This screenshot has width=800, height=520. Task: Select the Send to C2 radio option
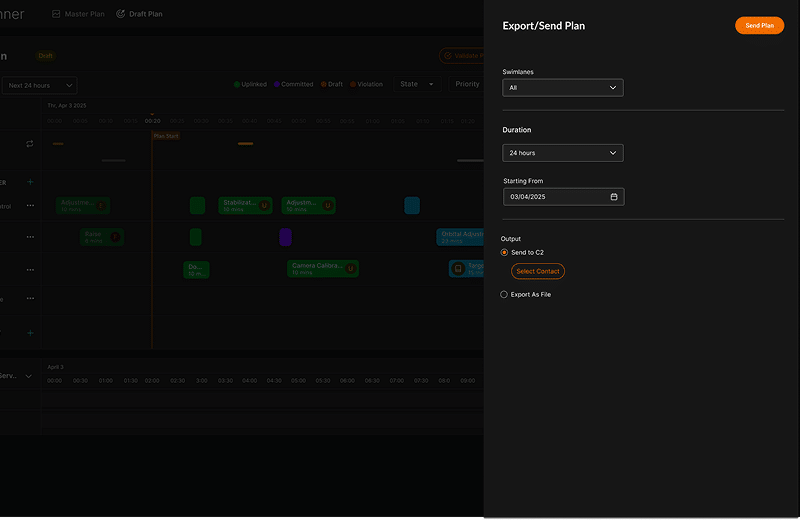pyautogui.click(x=504, y=253)
